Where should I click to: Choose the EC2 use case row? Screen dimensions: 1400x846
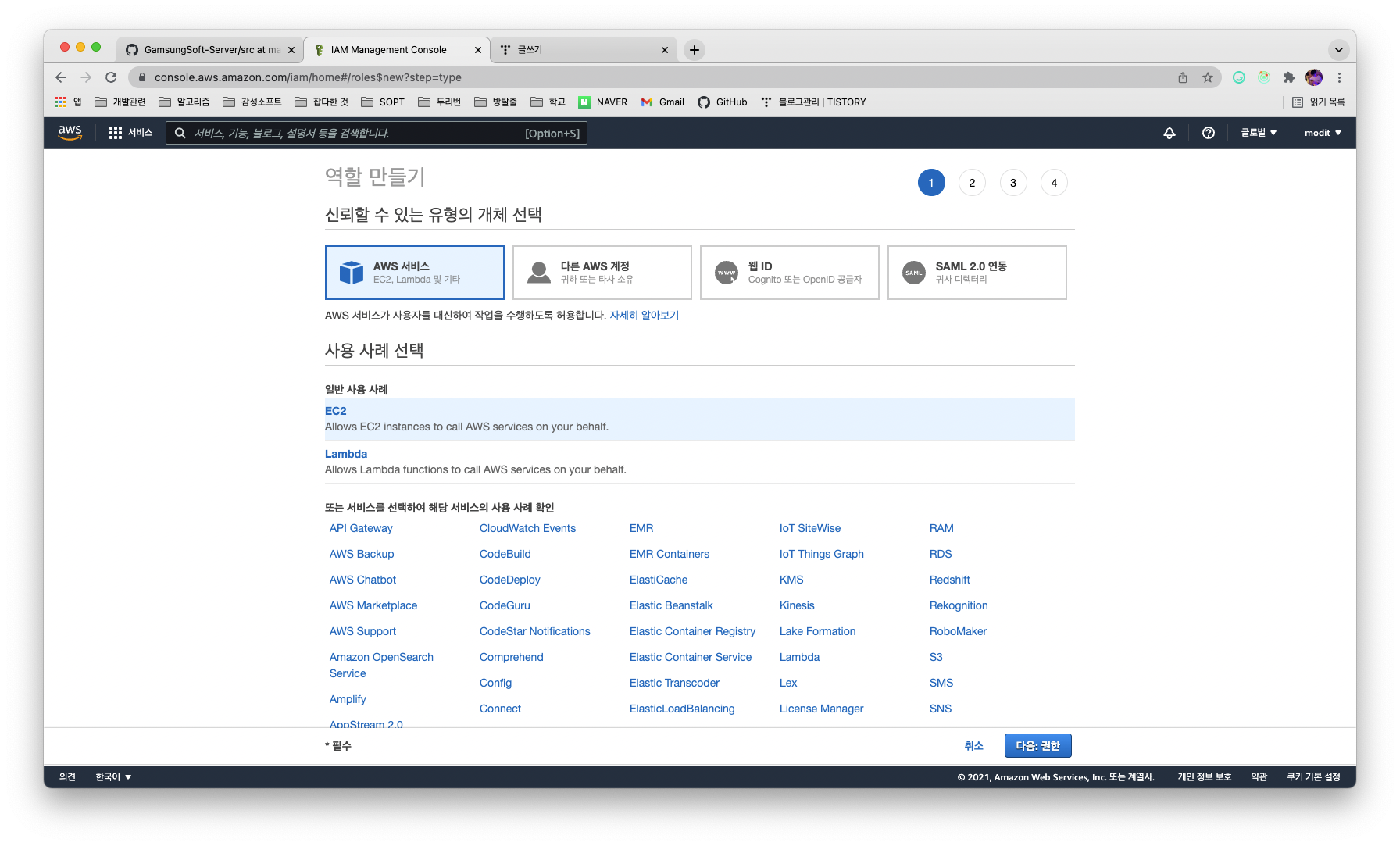[700, 419]
